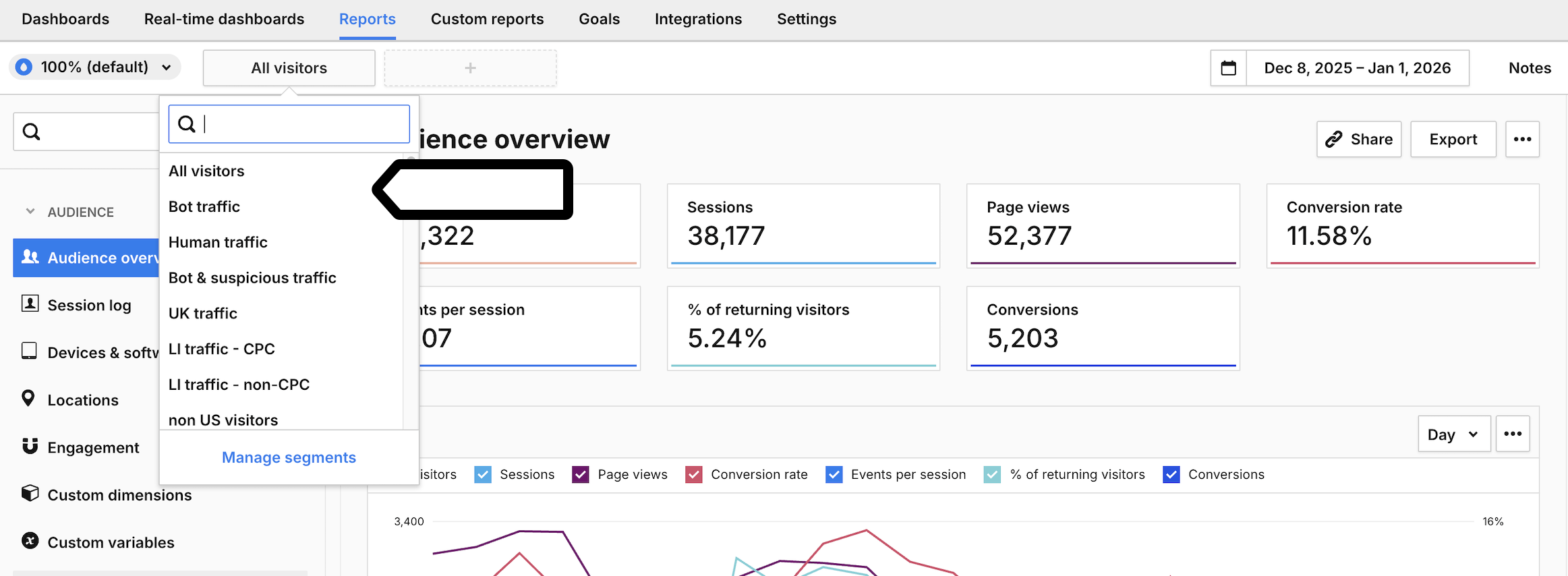
Task: Open the calendar date picker icon
Action: point(1228,68)
